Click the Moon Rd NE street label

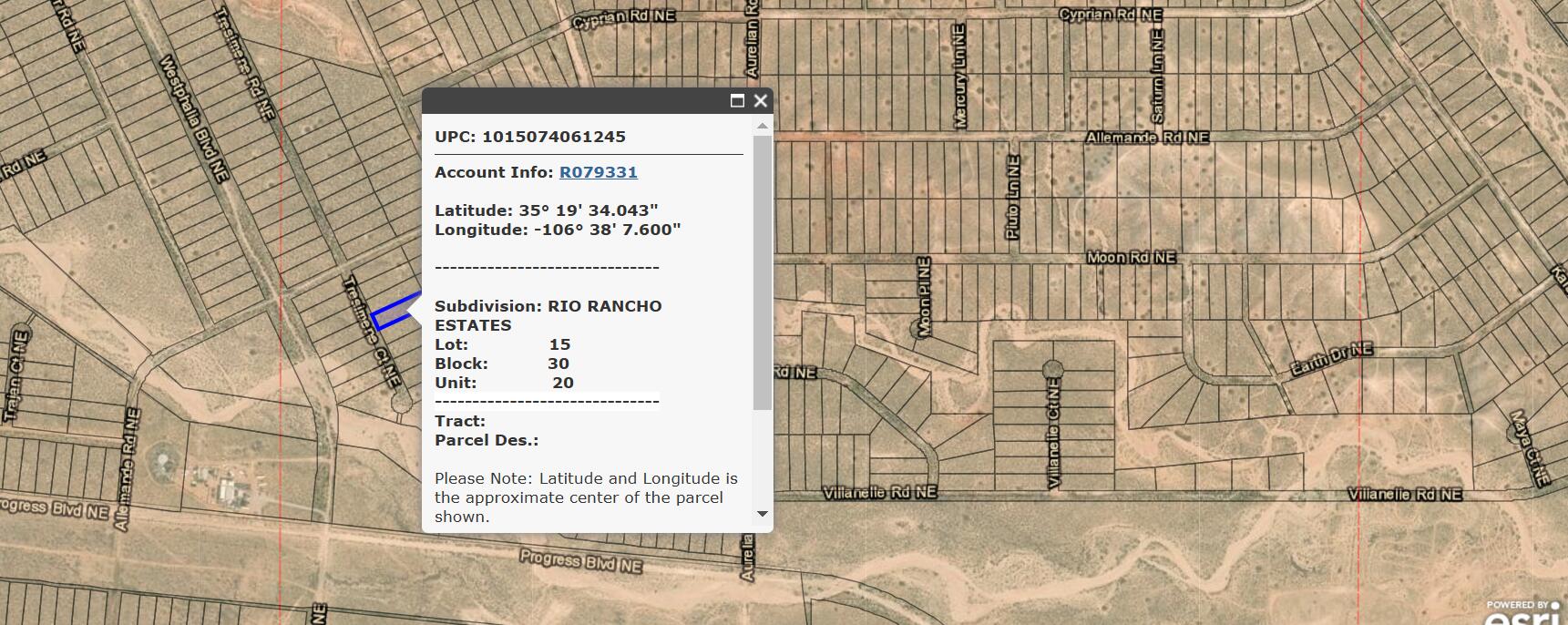[1131, 258]
